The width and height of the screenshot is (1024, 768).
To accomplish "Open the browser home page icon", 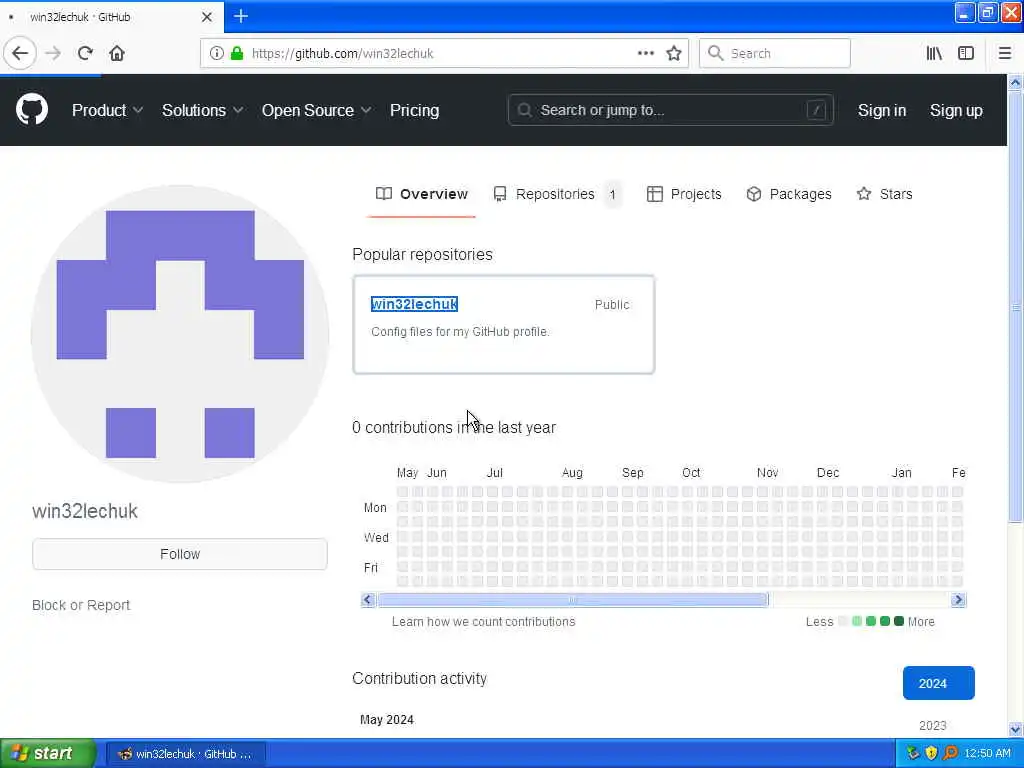I will coord(117,54).
